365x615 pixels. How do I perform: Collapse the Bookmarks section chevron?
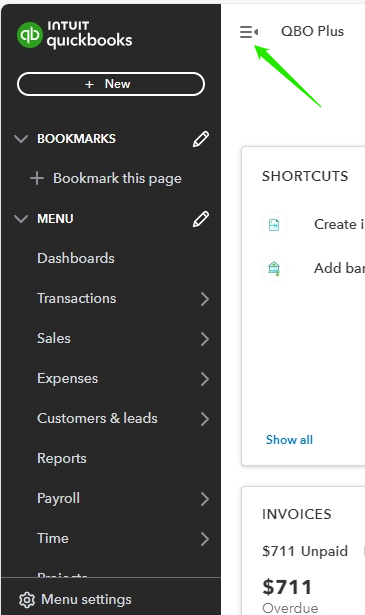click(x=21, y=139)
